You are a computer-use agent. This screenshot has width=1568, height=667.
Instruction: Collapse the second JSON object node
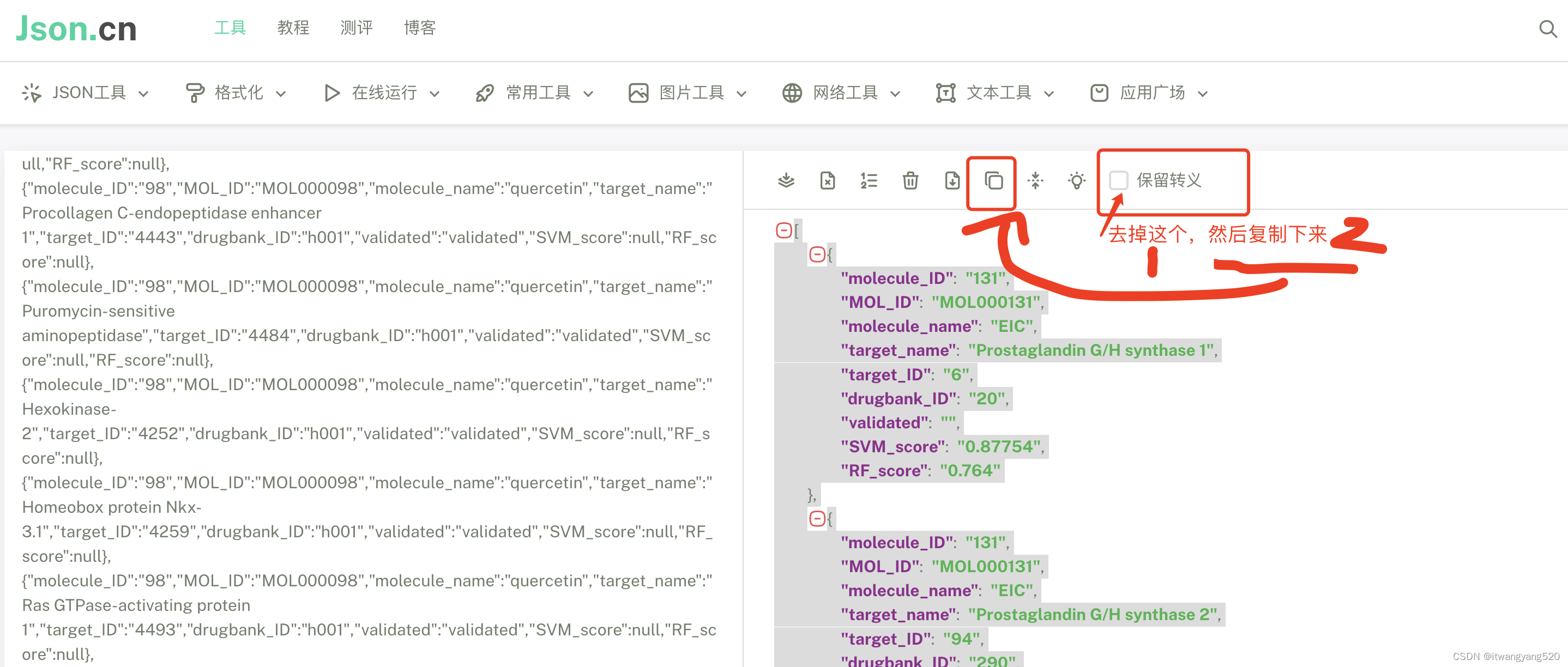tap(817, 519)
